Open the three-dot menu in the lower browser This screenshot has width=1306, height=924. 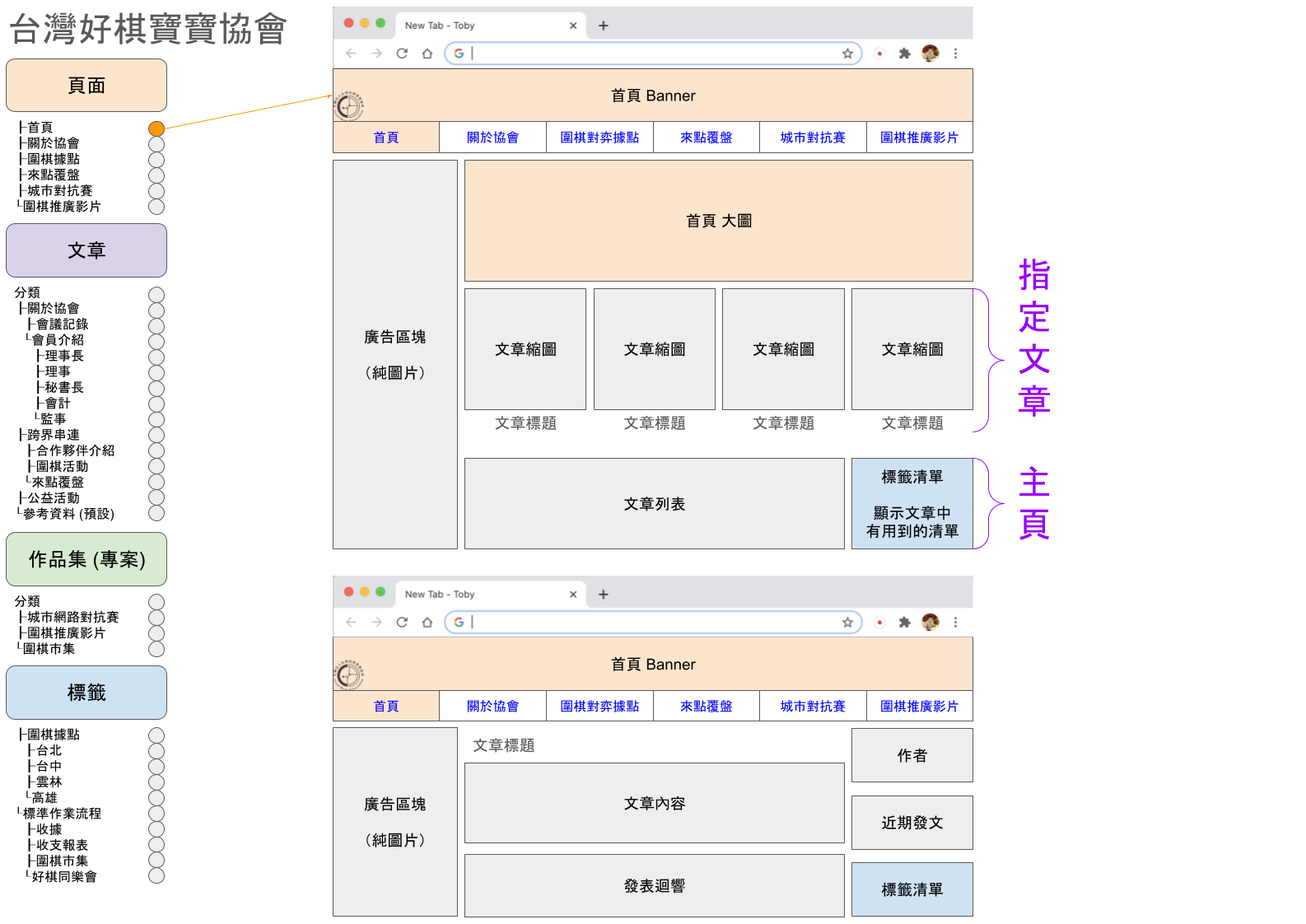(955, 623)
